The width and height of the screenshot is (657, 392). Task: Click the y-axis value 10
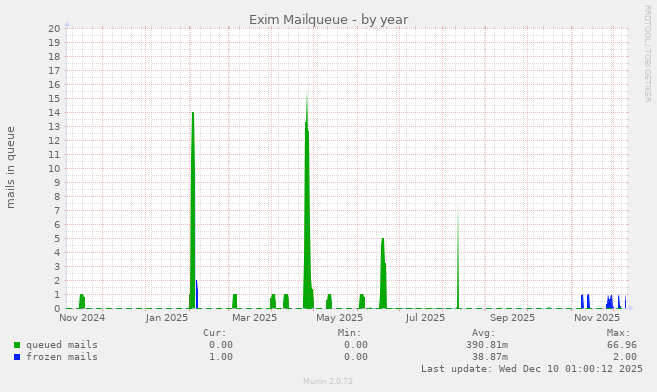[x=54, y=169]
